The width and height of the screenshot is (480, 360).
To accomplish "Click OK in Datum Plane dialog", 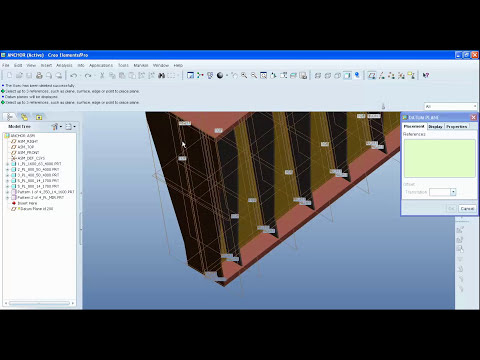I will point(451,209).
